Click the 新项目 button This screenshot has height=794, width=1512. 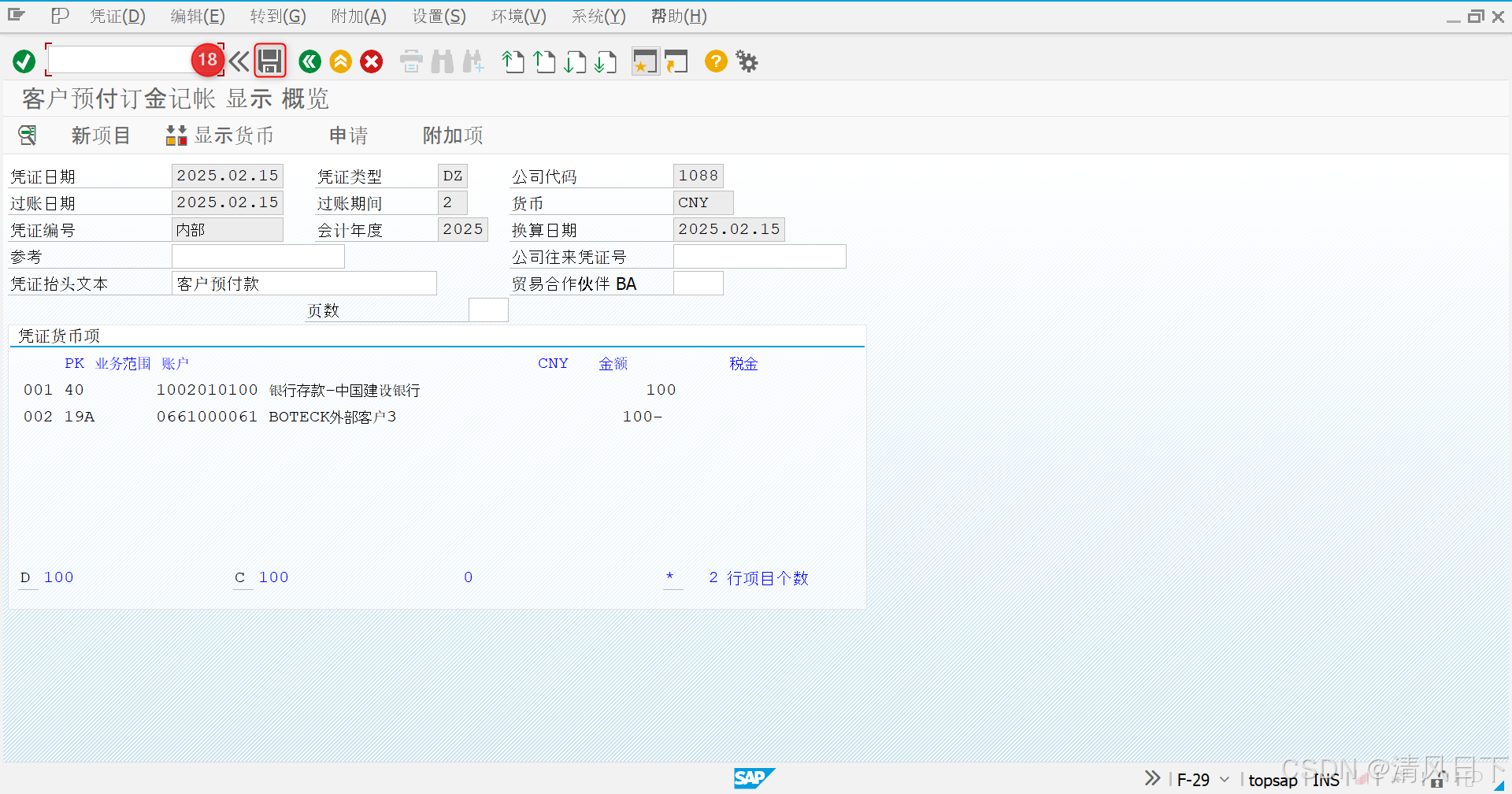[100, 135]
